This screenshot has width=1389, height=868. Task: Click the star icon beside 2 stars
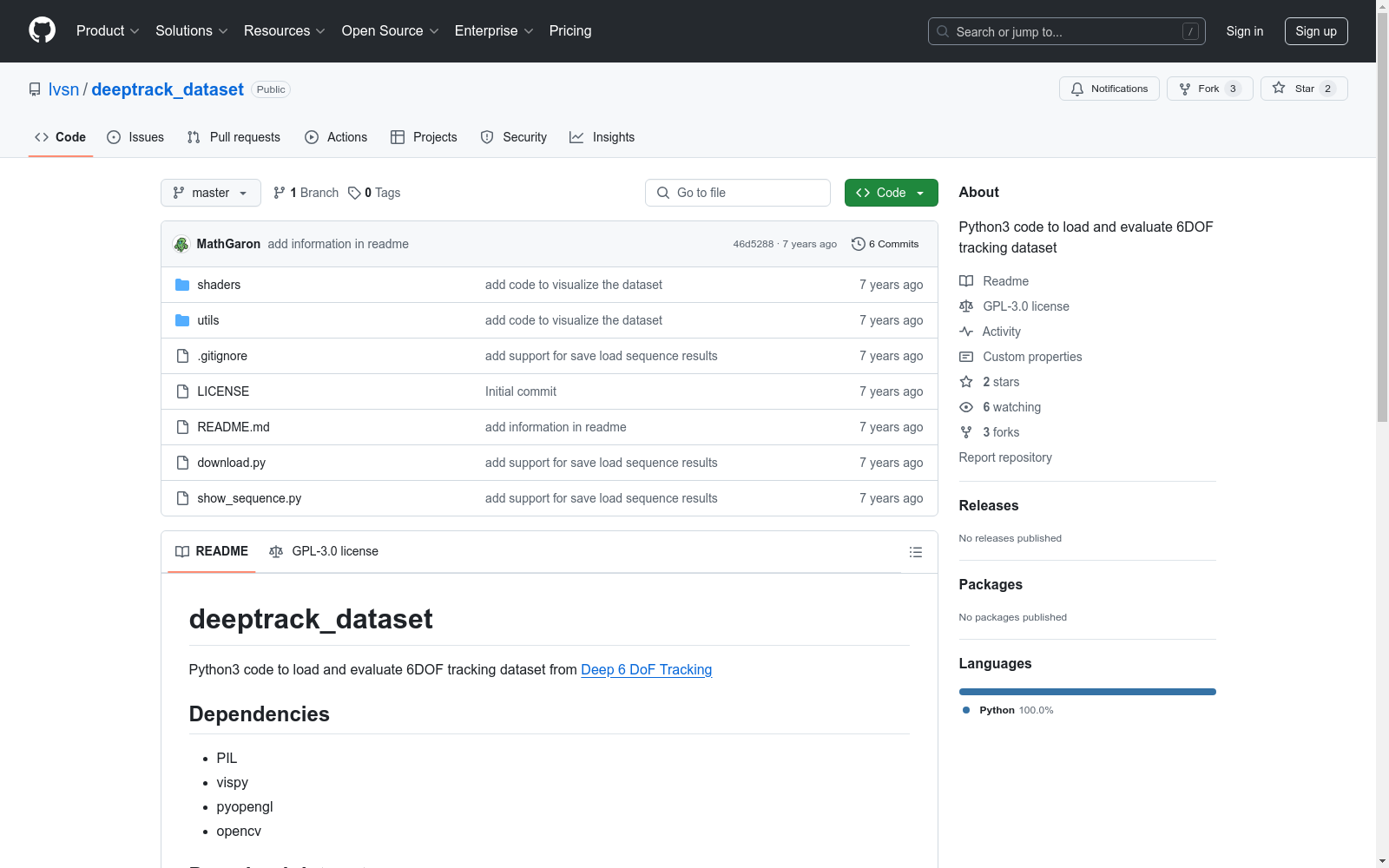(x=966, y=382)
